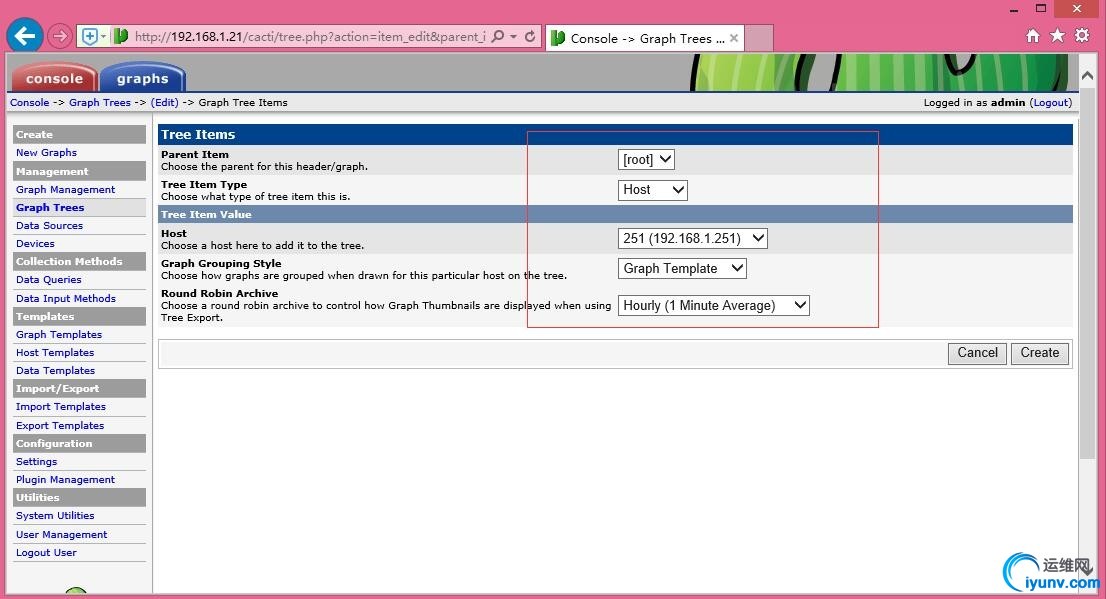The height and width of the screenshot is (599, 1106).
Task: Open Host Templates in sidebar
Action: 55,352
